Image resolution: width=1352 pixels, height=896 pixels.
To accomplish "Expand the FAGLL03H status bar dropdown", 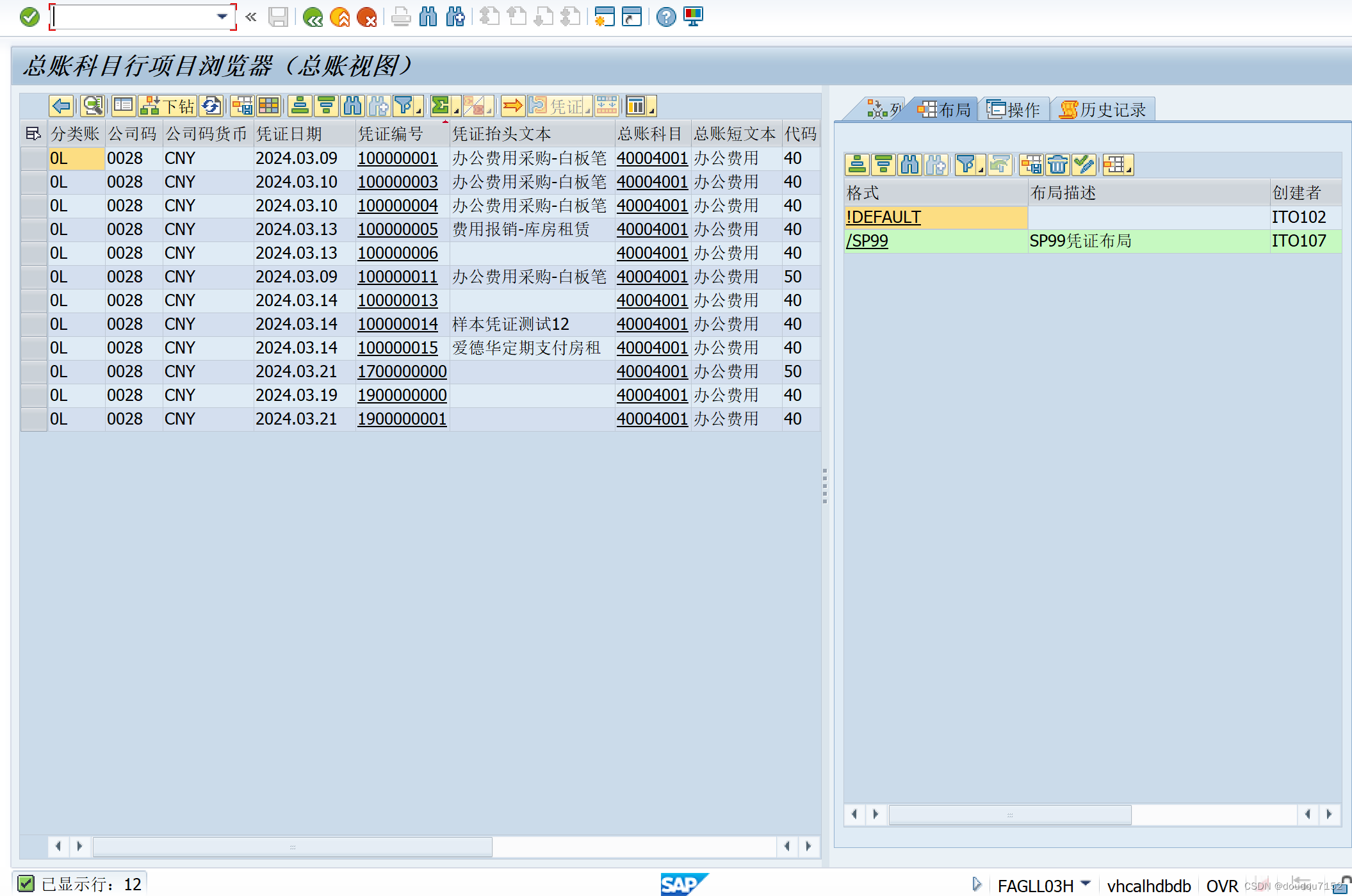I will [1085, 883].
